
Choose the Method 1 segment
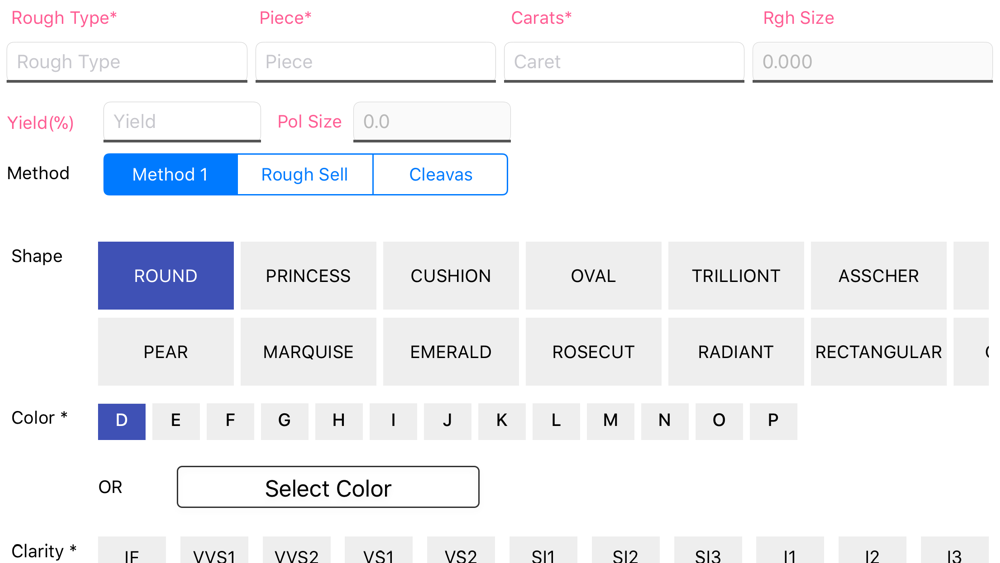pyautogui.click(x=170, y=174)
